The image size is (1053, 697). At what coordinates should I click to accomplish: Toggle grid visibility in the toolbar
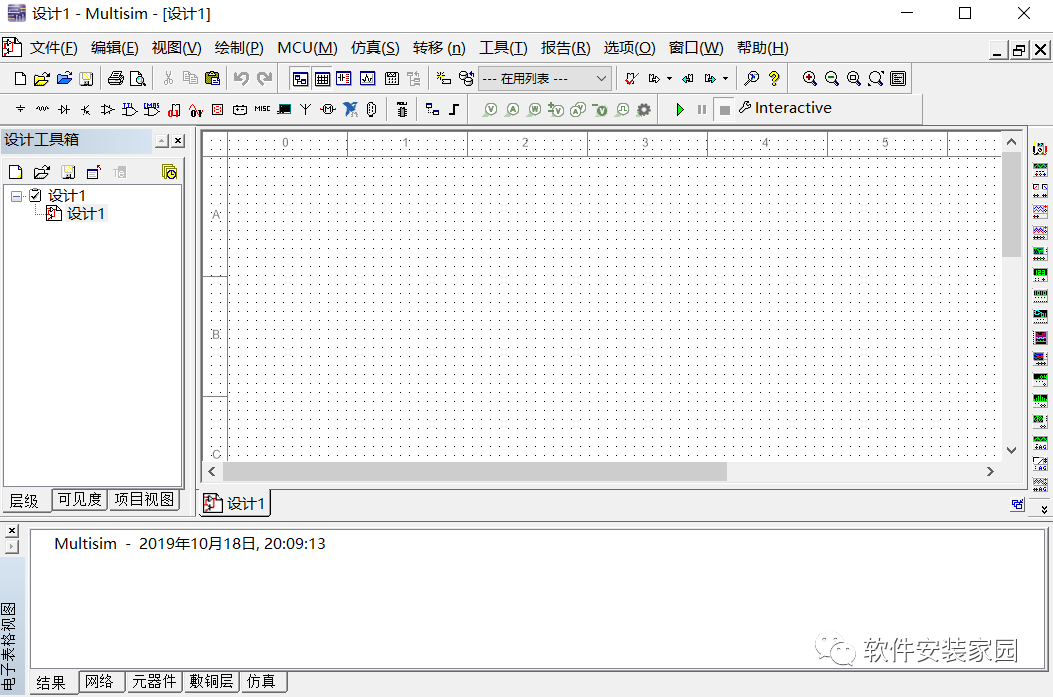point(321,78)
